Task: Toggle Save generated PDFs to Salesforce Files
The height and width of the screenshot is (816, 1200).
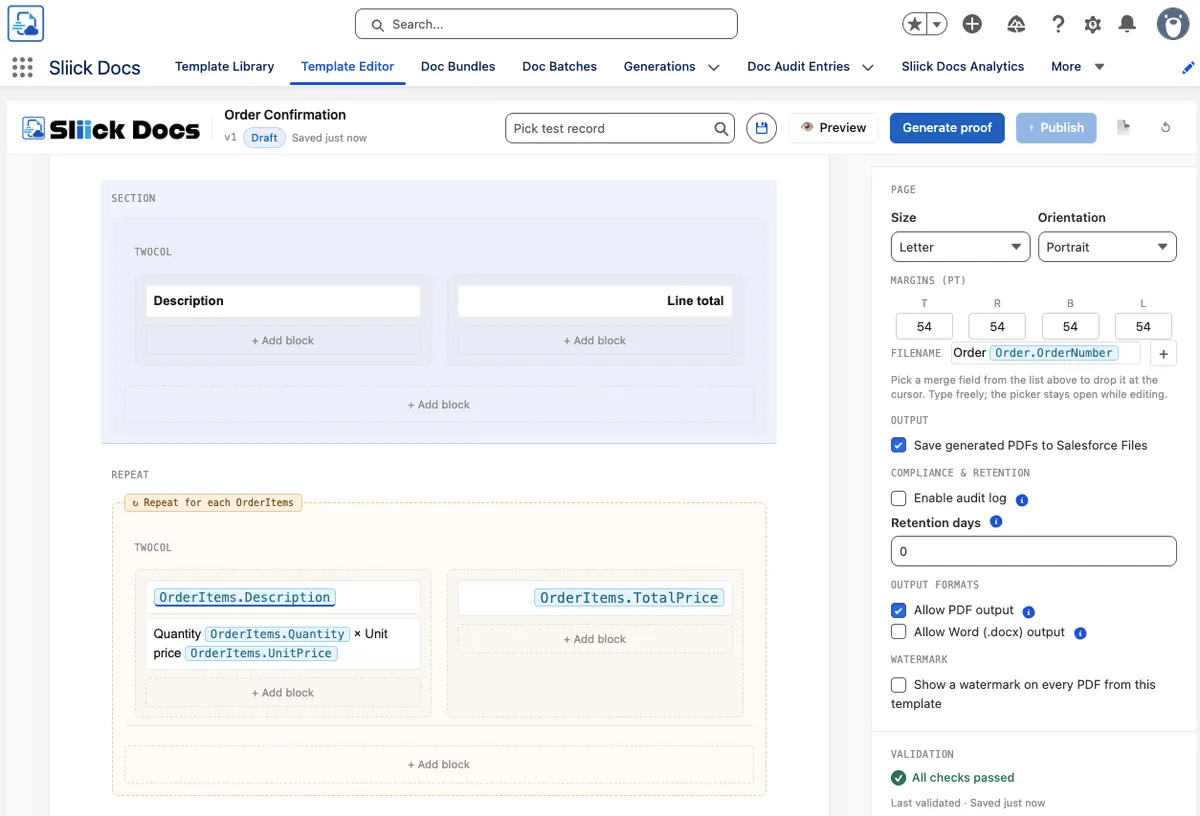Action: click(898, 445)
